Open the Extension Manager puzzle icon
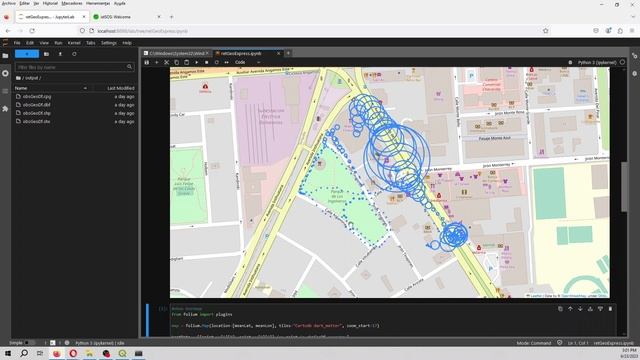This screenshot has height=360, width=640. click(x=5, y=109)
